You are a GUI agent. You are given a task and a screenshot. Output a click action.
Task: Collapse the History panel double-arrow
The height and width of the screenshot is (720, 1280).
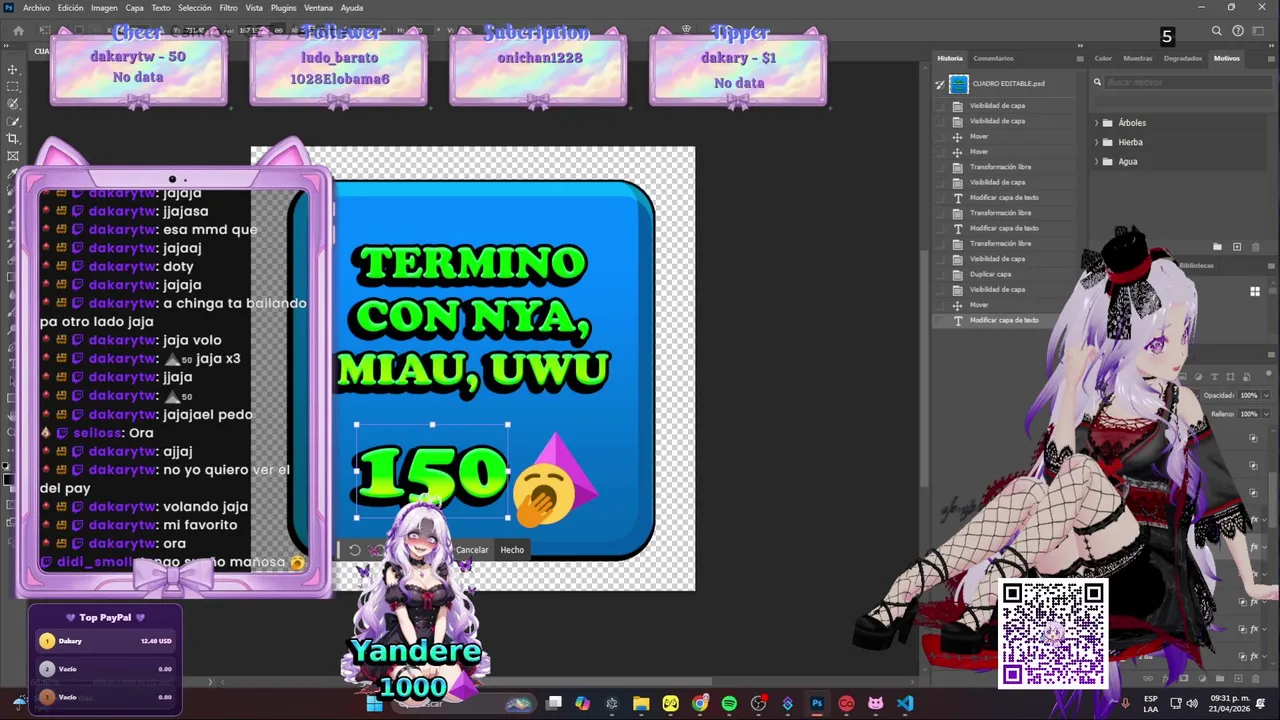(x=1079, y=45)
